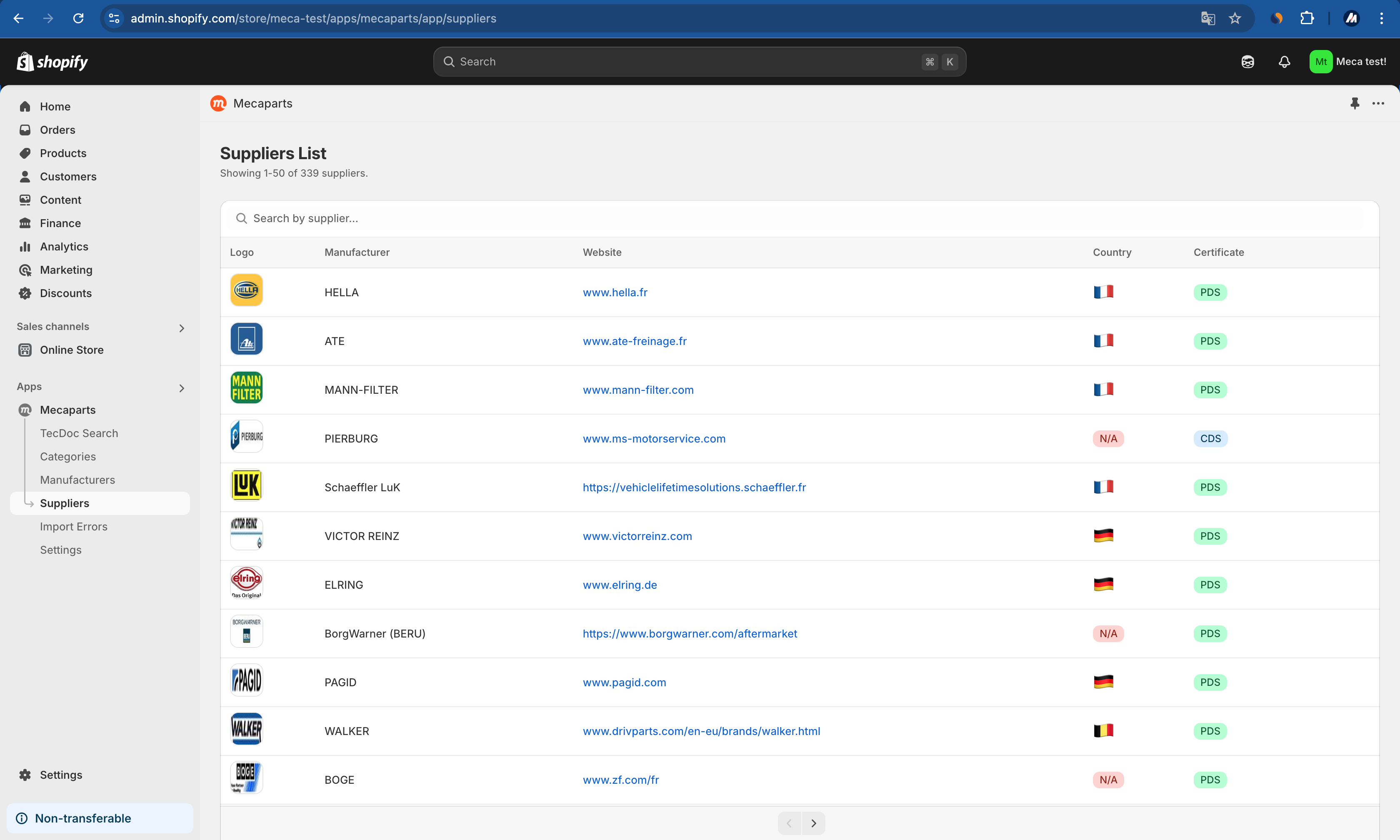
Task: Bookmark this page with the star icon
Action: (1235, 19)
